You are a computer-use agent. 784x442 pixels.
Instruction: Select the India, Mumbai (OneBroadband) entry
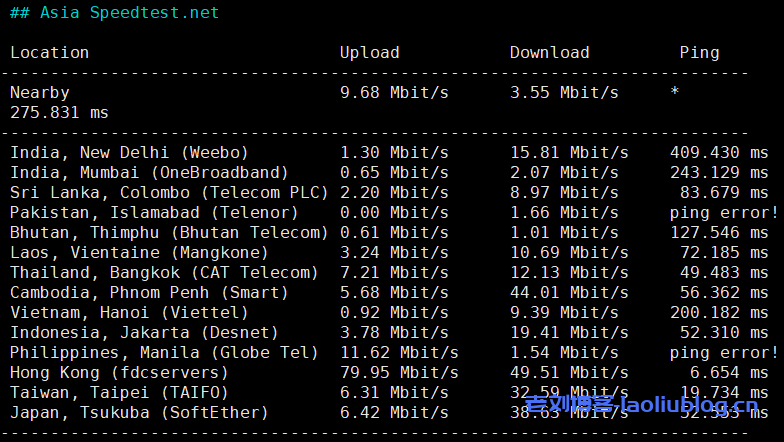pyautogui.click(x=149, y=173)
